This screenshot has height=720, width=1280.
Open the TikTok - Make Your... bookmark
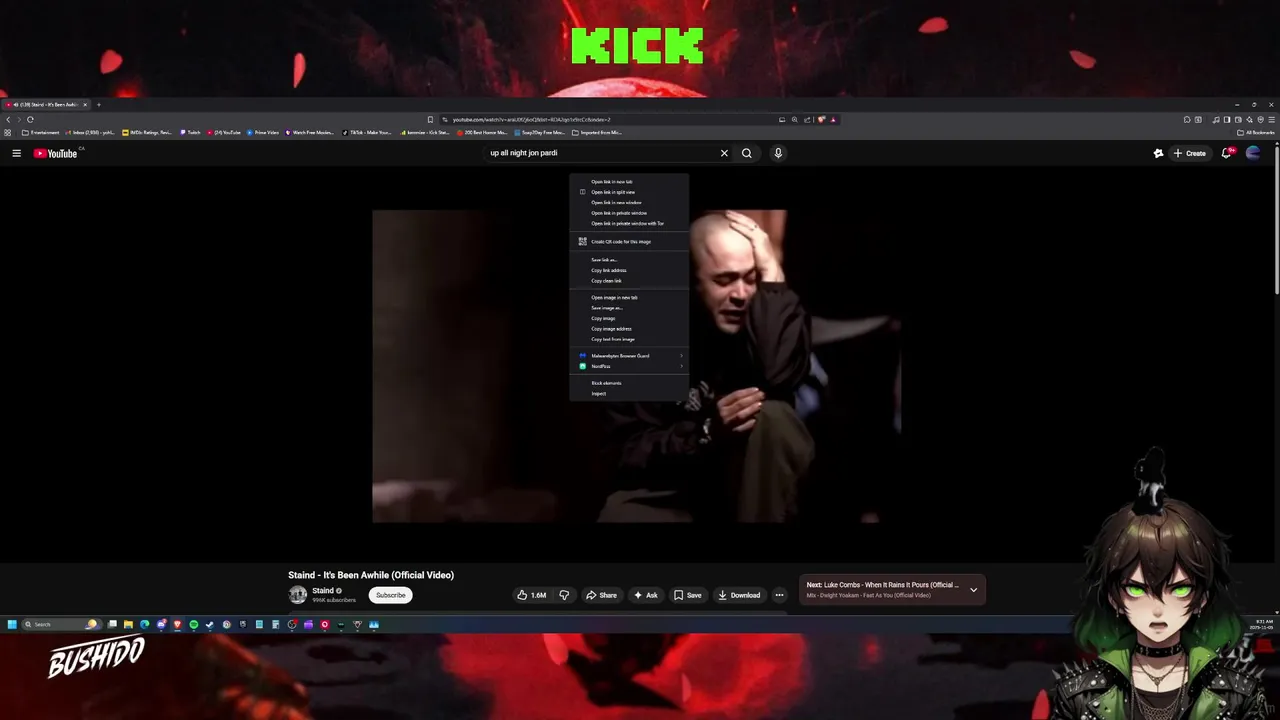coord(366,132)
